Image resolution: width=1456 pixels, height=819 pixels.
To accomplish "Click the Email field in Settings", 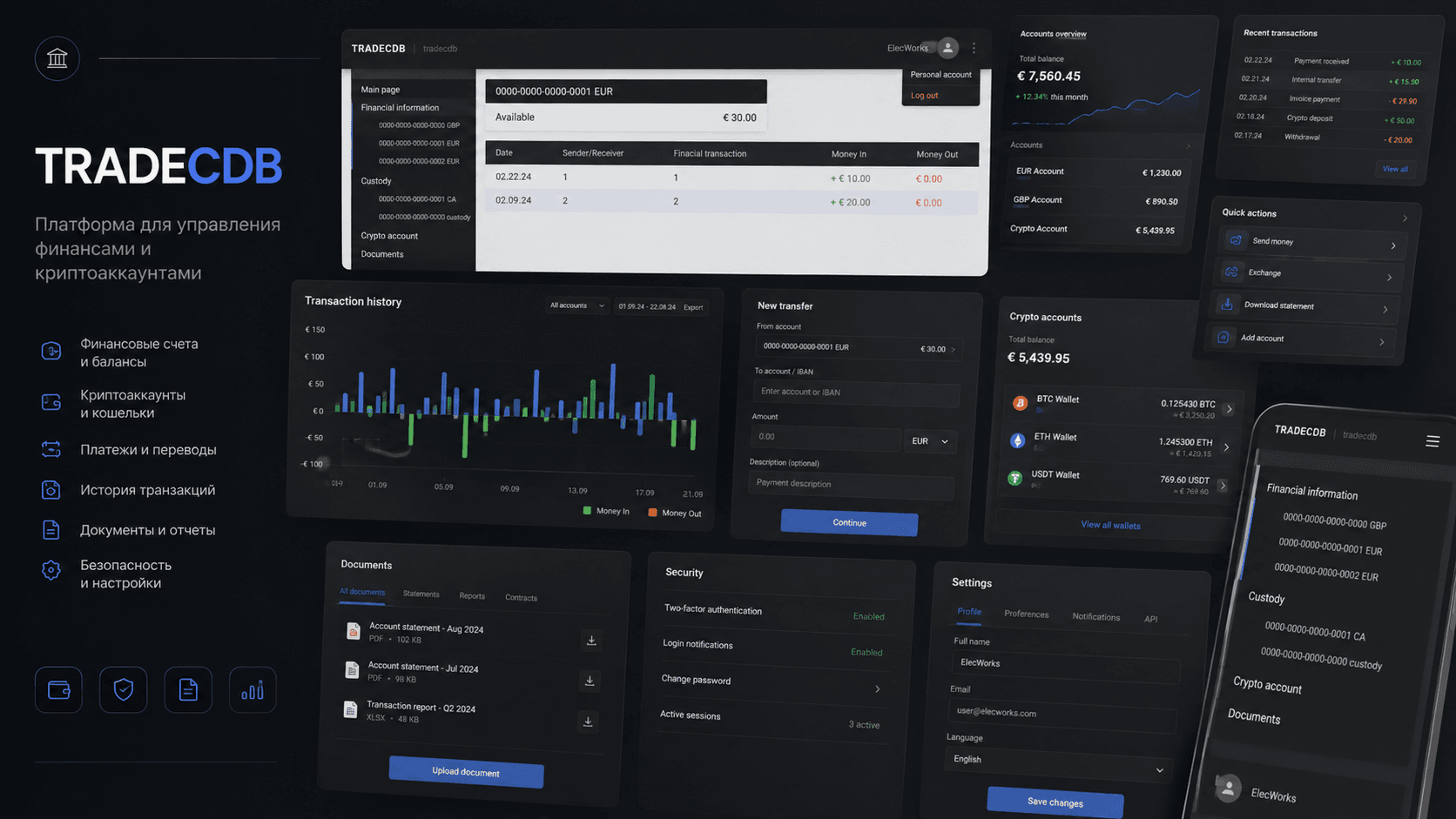I will tap(1062, 715).
